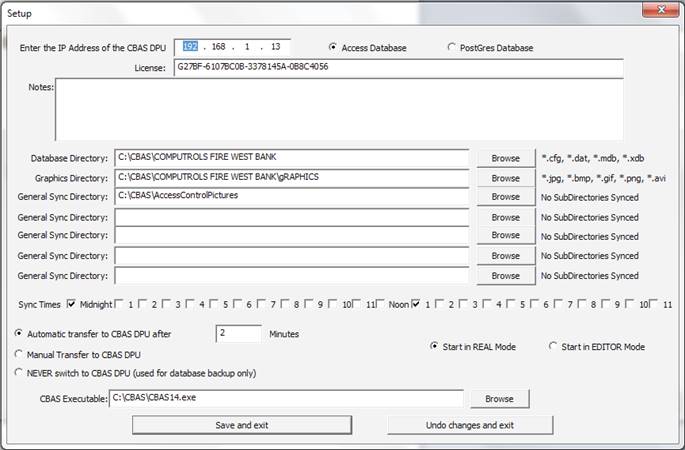685x450 pixels.
Task: Browse for the AccessControlPictures sync directory
Action: tap(505, 197)
